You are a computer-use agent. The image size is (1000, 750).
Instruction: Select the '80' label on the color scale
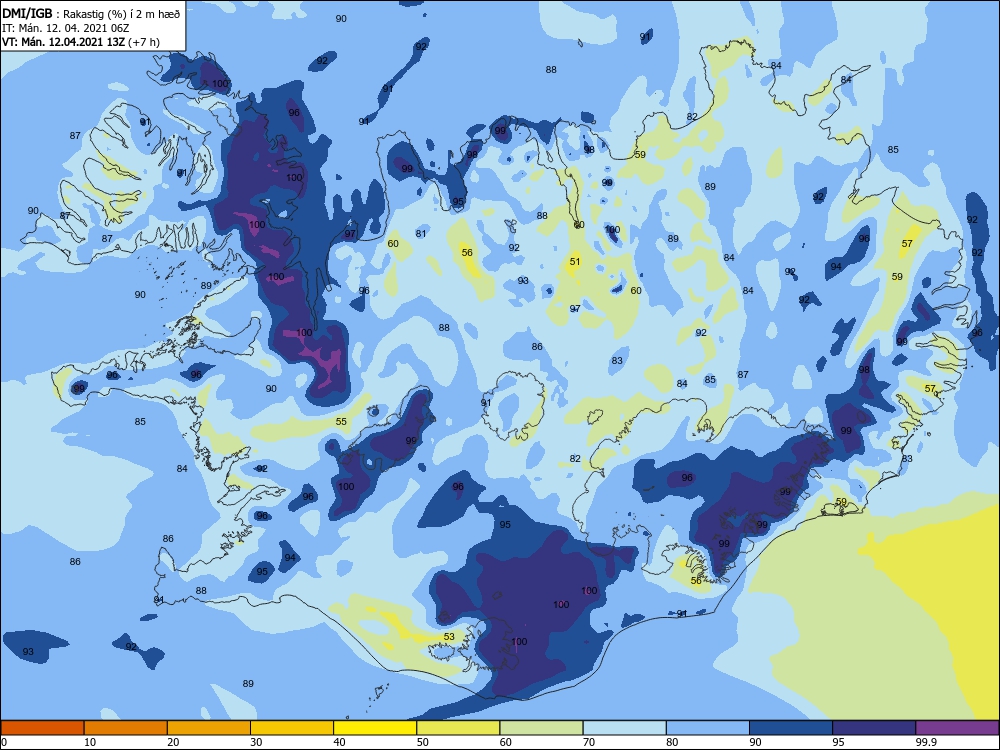tap(672, 742)
